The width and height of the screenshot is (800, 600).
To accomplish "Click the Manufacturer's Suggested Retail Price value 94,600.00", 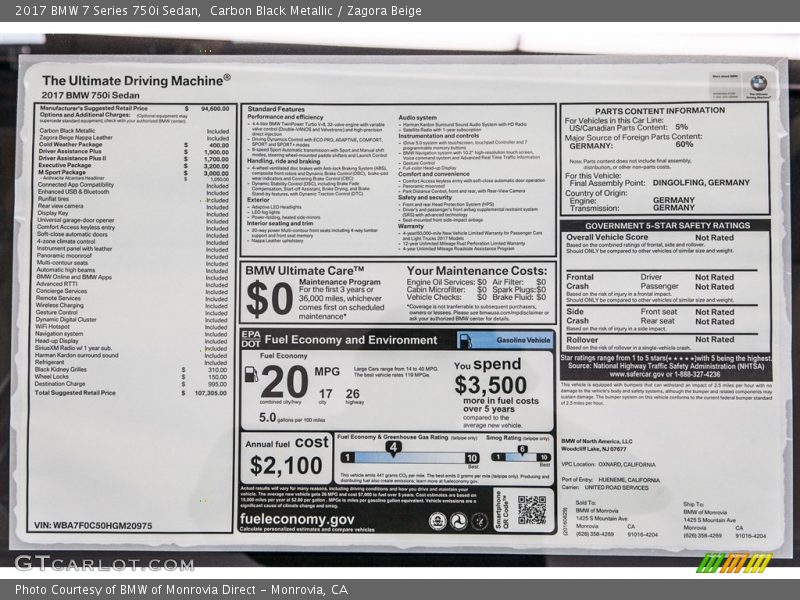I will 215,109.
